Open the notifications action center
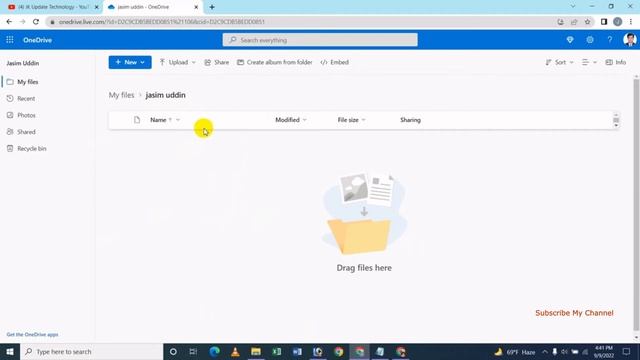 click(627, 351)
